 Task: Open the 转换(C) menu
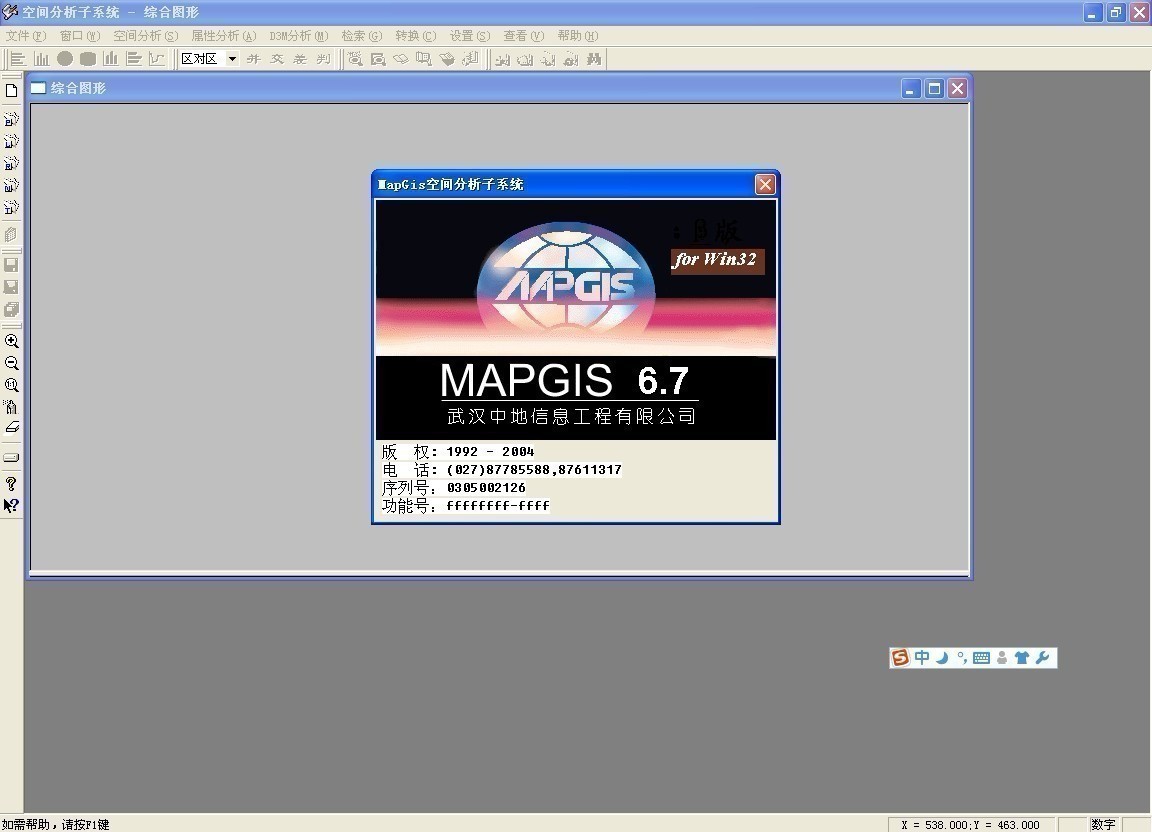(x=415, y=35)
